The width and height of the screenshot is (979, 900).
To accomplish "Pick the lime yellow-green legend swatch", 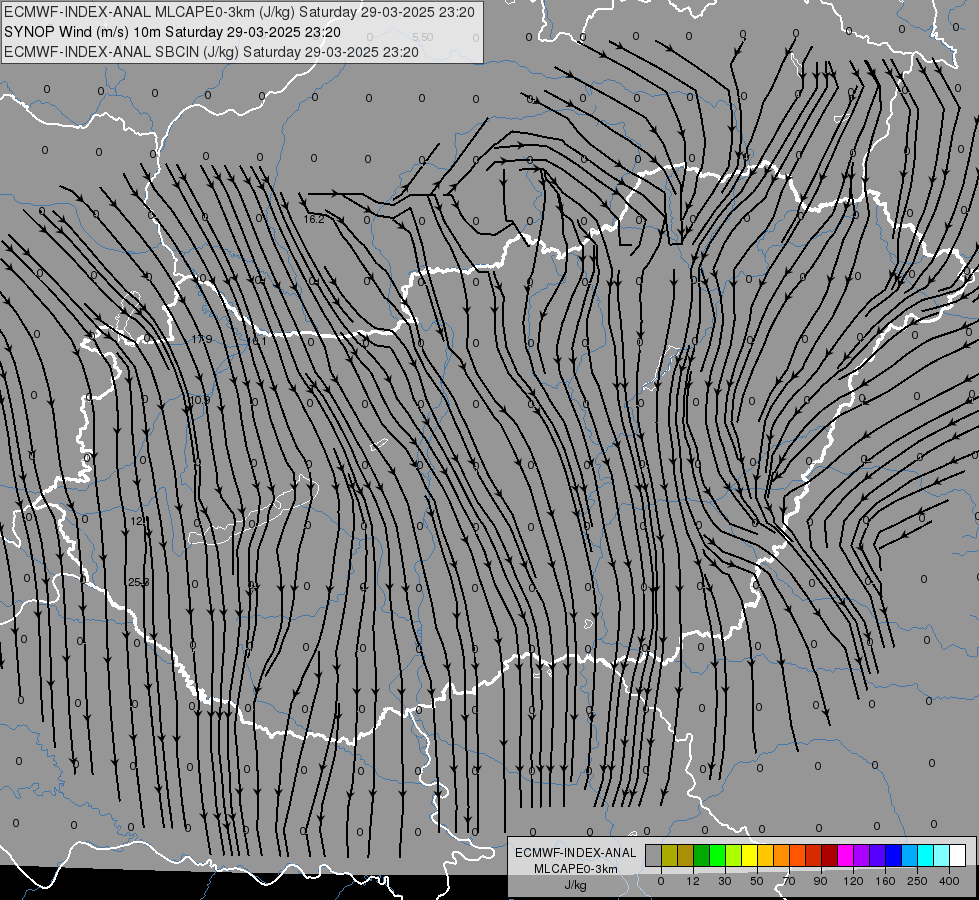I will [734, 855].
